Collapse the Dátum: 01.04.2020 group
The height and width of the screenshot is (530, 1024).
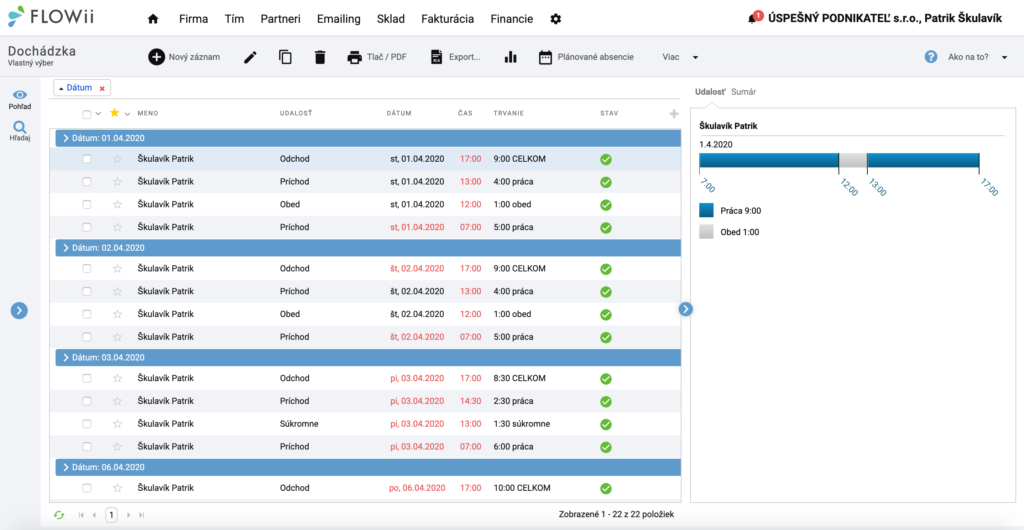tap(66, 138)
